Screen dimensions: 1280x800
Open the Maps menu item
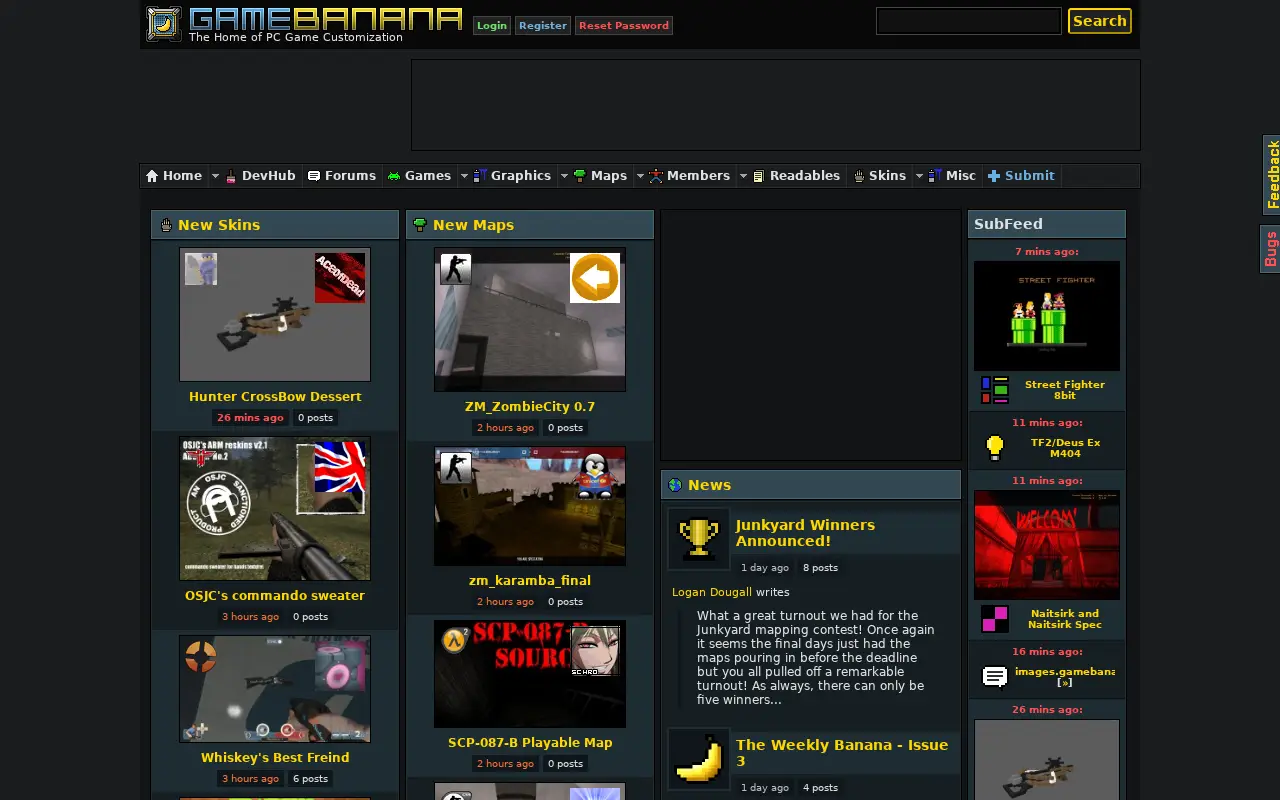tap(600, 176)
